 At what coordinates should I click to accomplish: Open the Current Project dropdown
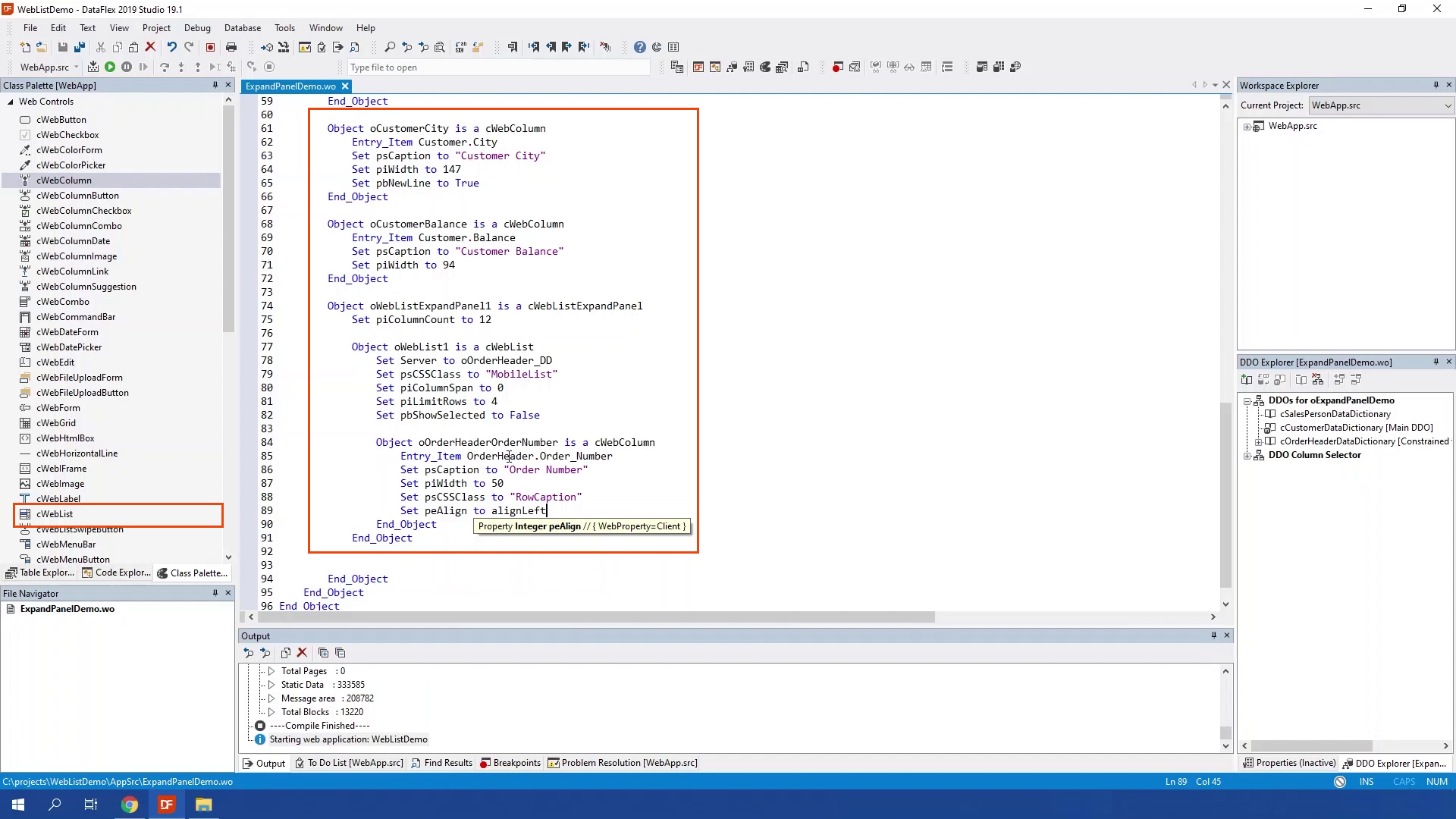click(x=1448, y=105)
